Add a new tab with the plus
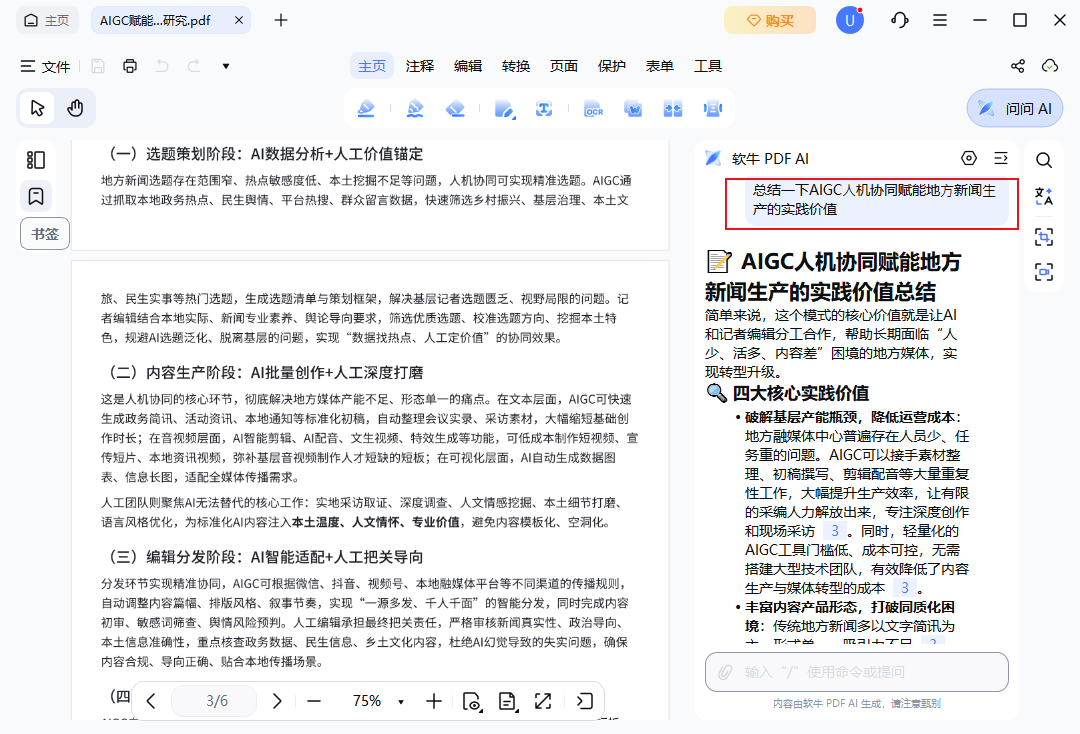Viewport: 1080px width, 734px height. [x=280, y=20]
